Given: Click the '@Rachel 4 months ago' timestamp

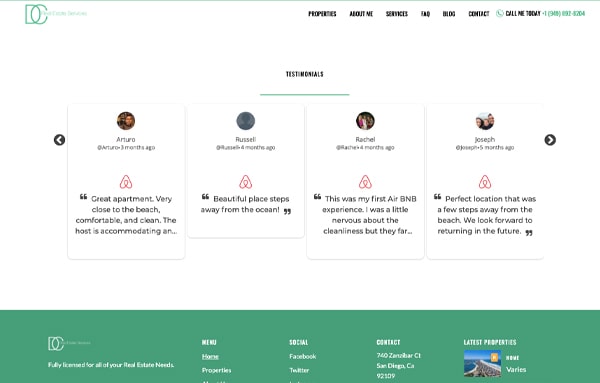Looking at the screenshot, I should 365,147.
